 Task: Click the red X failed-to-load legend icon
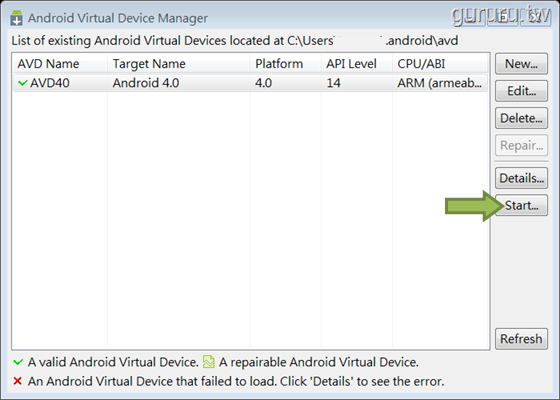pyautogui.click(x=18, y=381)
